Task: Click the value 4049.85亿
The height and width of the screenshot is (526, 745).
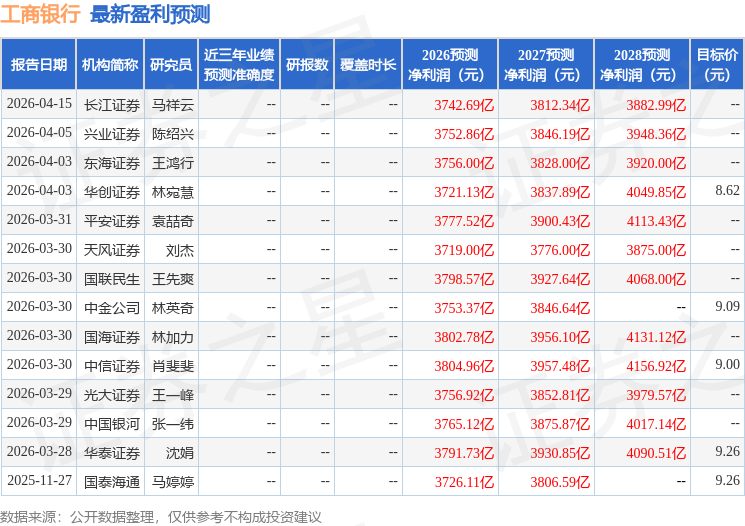Action: click(x=656, y=192)
